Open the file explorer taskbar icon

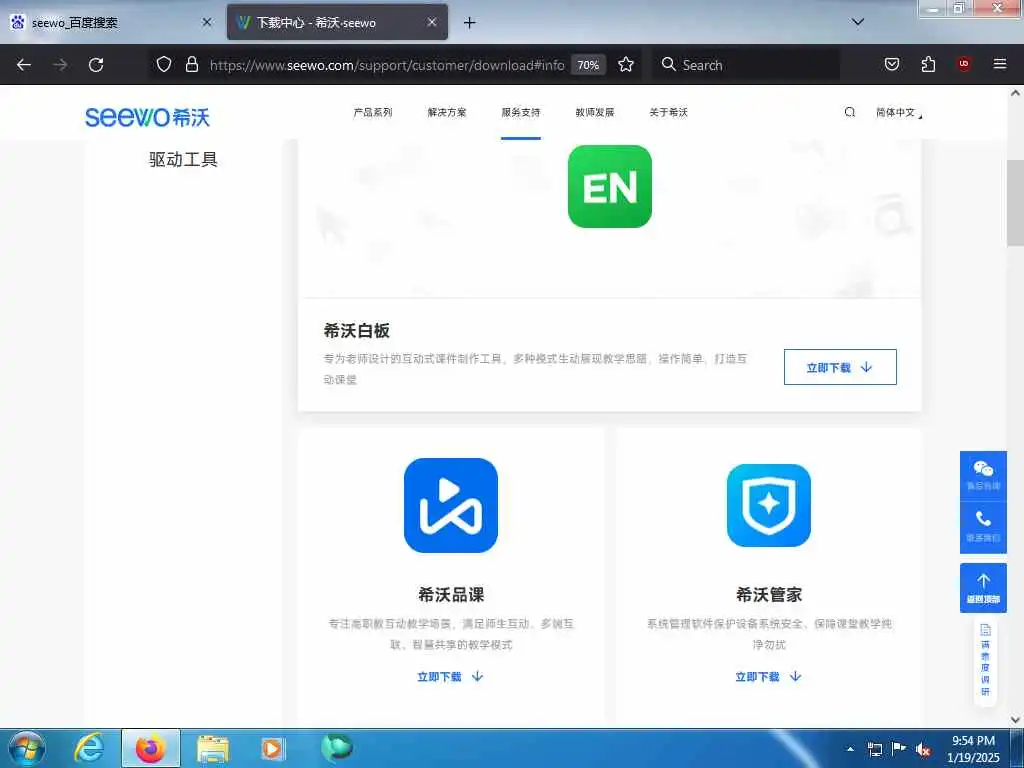212,748
